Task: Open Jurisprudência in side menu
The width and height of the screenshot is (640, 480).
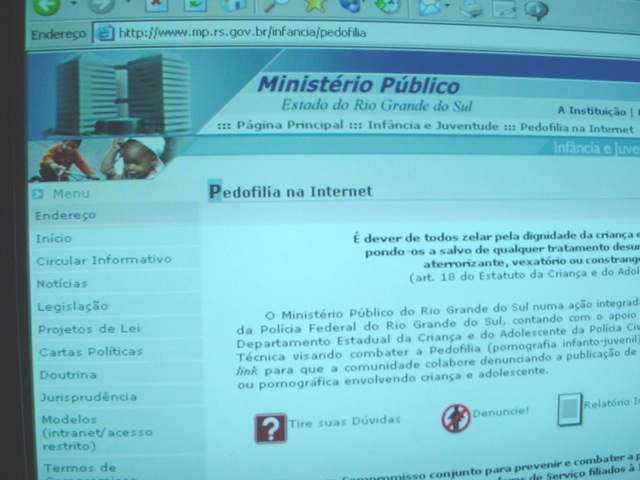Action: [89, 397]
